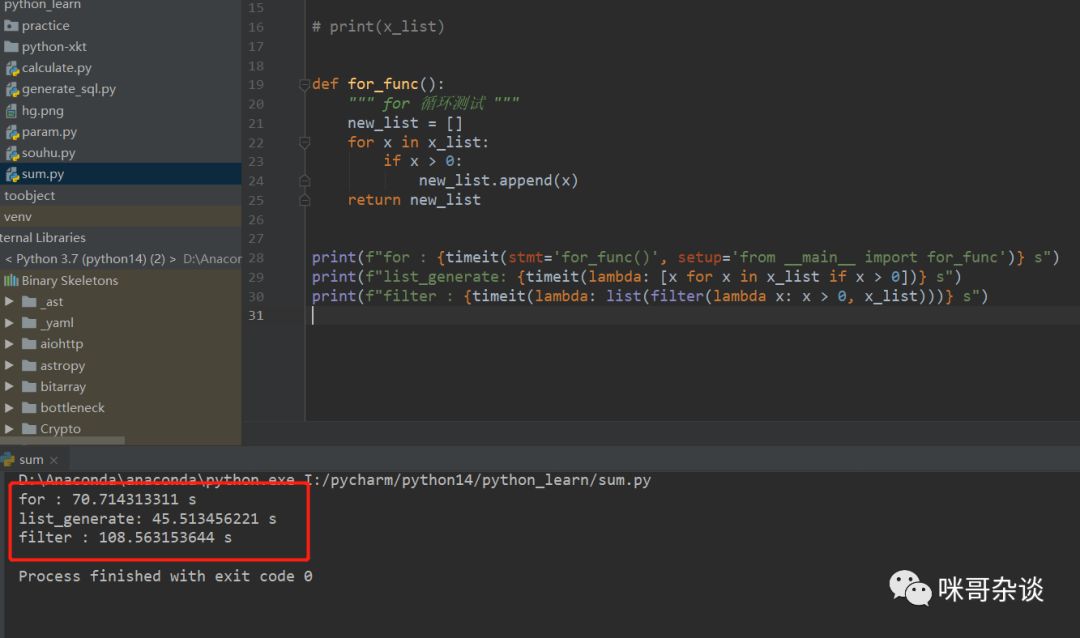1080x638 pixels.
Task: Click the Binary Skeletons library icon
Action: pos(11,280)
